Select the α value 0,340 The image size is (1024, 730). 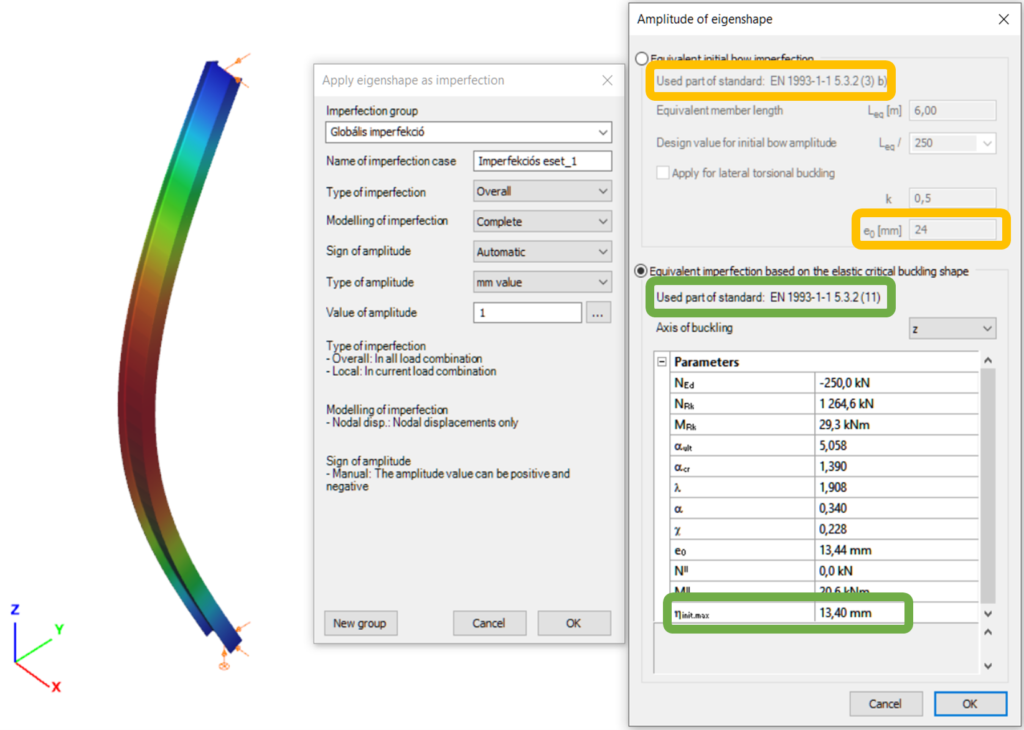(x=897, y=509)
